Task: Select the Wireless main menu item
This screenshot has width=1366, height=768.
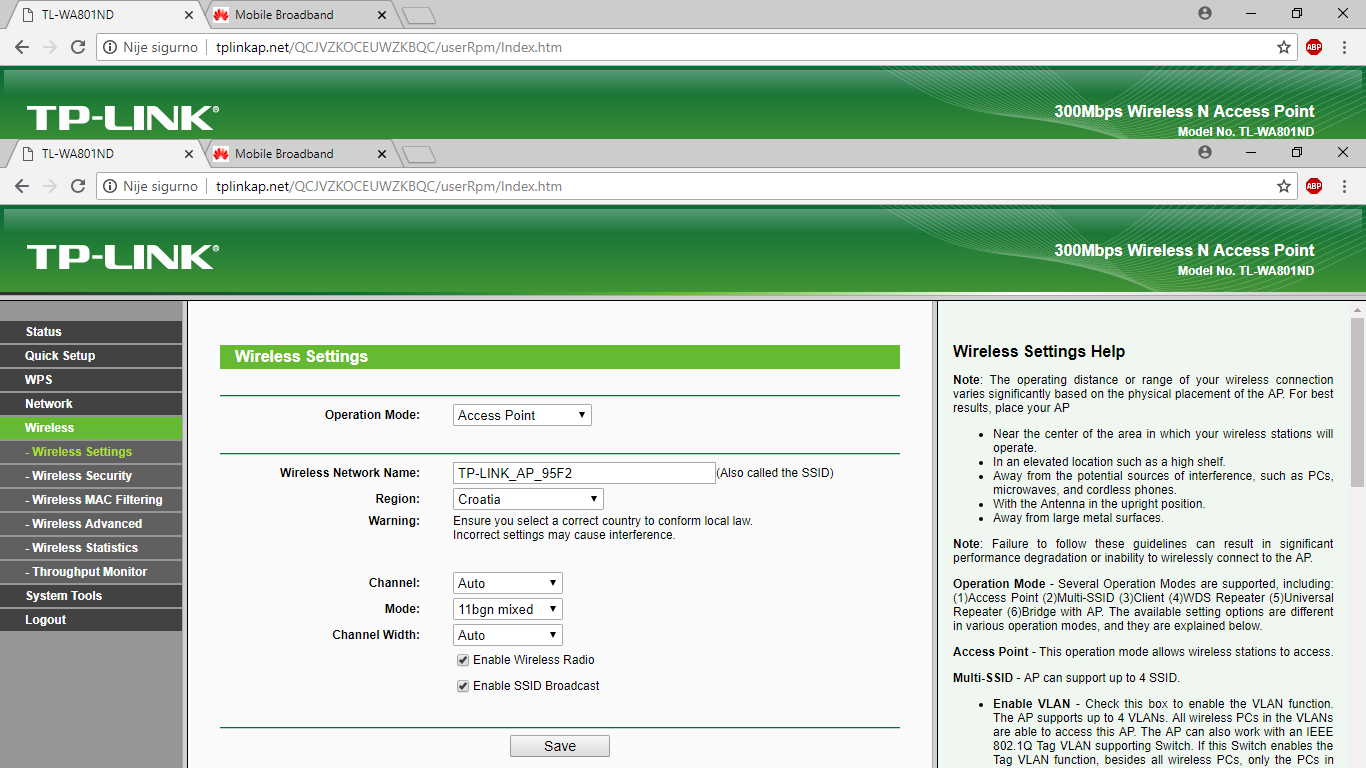Action: 91,428
